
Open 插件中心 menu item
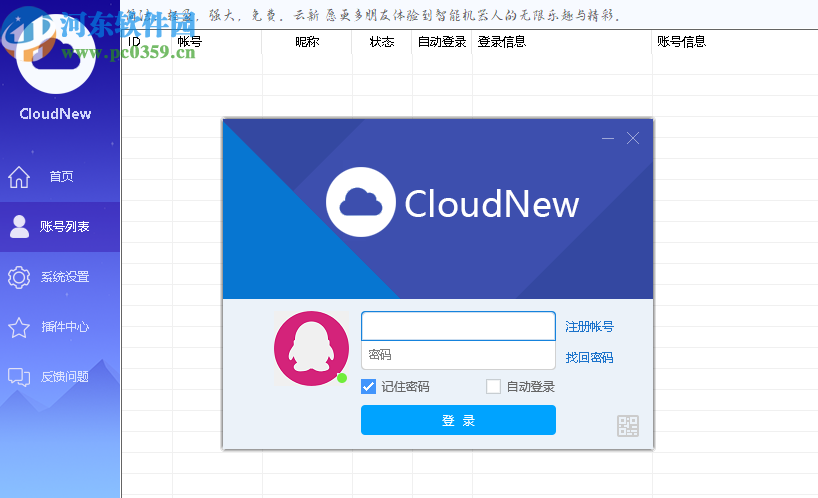pos(60,327)
